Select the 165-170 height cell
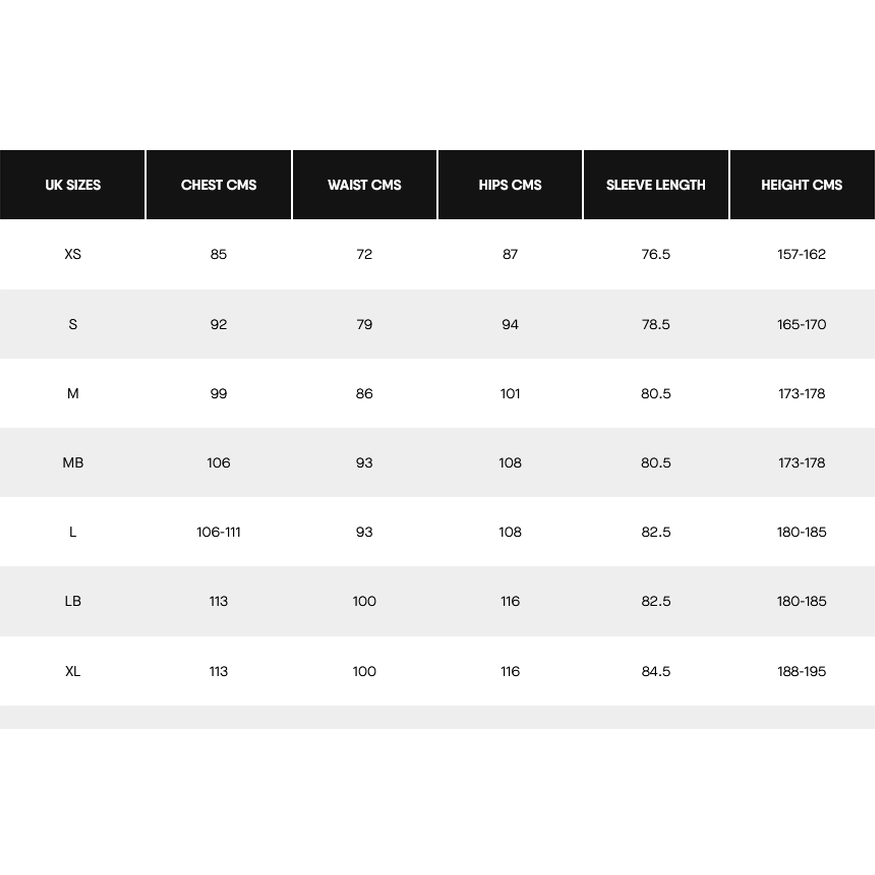875x875 pixels. click(x=802, y=324)
